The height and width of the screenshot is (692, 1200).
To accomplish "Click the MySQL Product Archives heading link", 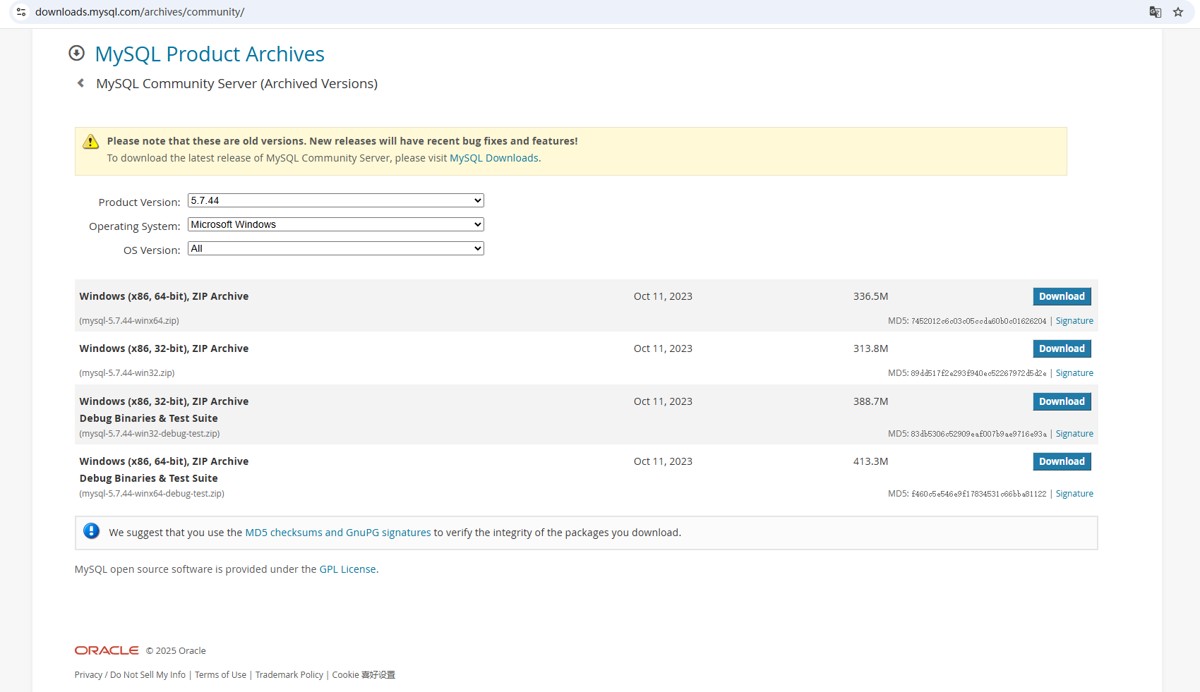I will coord(209,54).
